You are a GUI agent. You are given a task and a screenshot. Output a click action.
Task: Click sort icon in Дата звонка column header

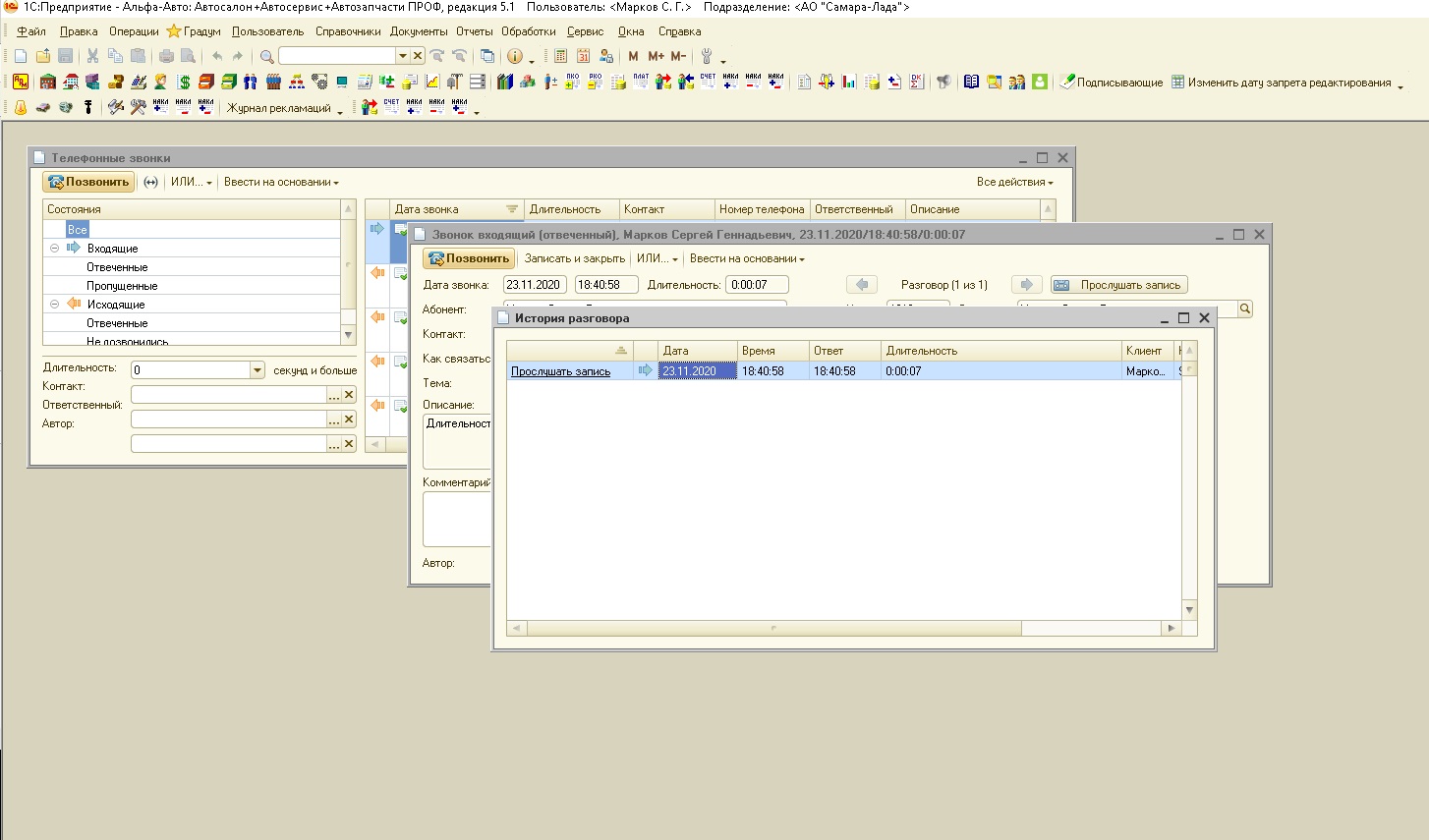pos(512,209)
